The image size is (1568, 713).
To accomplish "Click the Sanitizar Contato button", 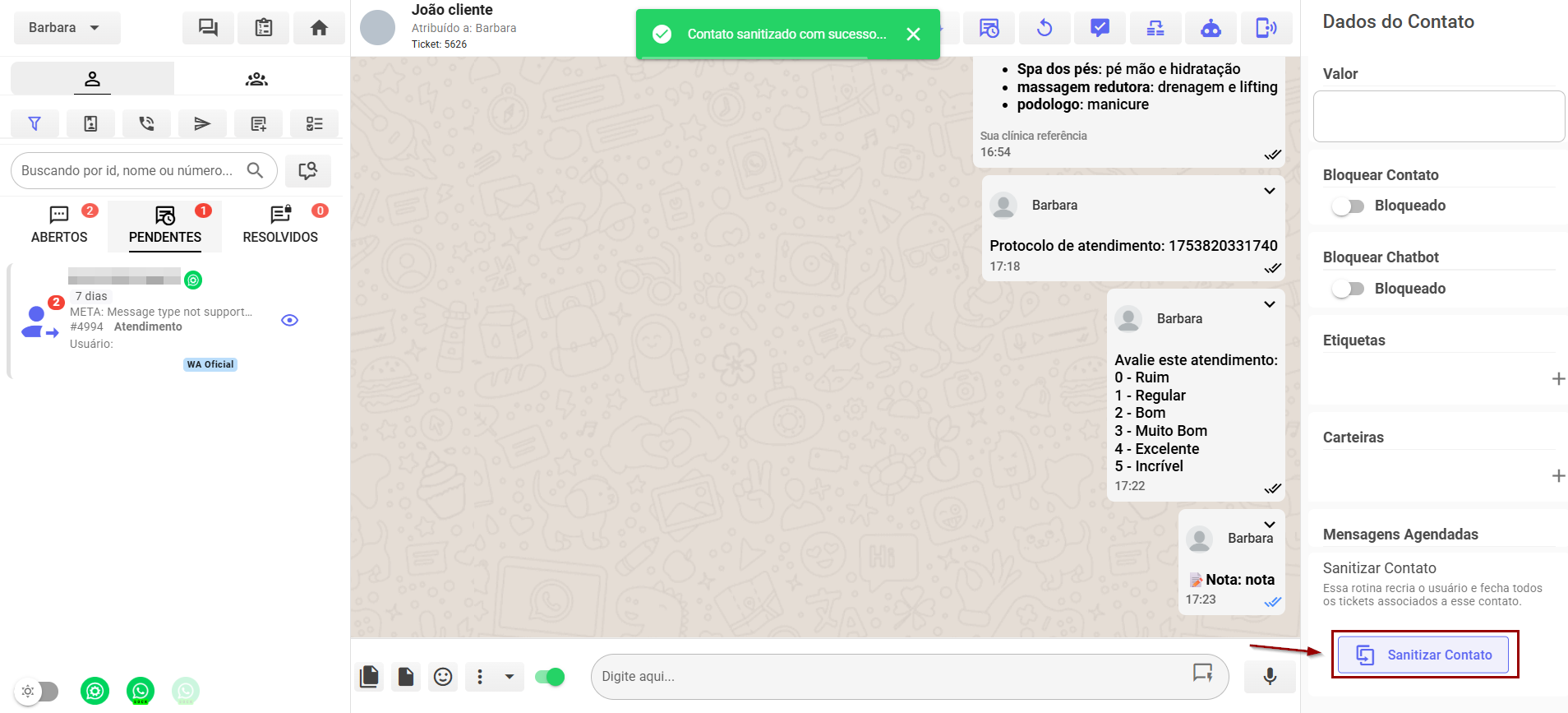I will (x=1423, y=655).
